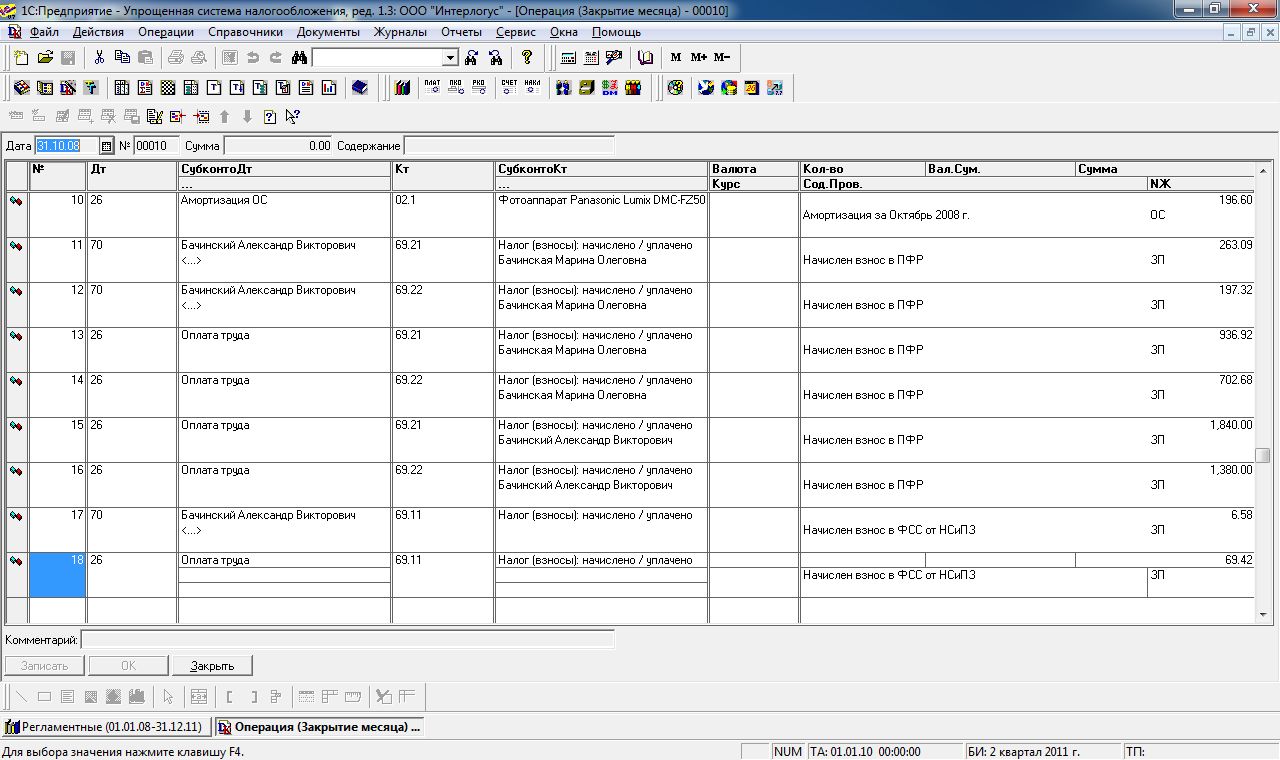This screenshot has height=760, width=1280.
Task: Click the arrow with question mark help pointer
Action: pos(292,117)
